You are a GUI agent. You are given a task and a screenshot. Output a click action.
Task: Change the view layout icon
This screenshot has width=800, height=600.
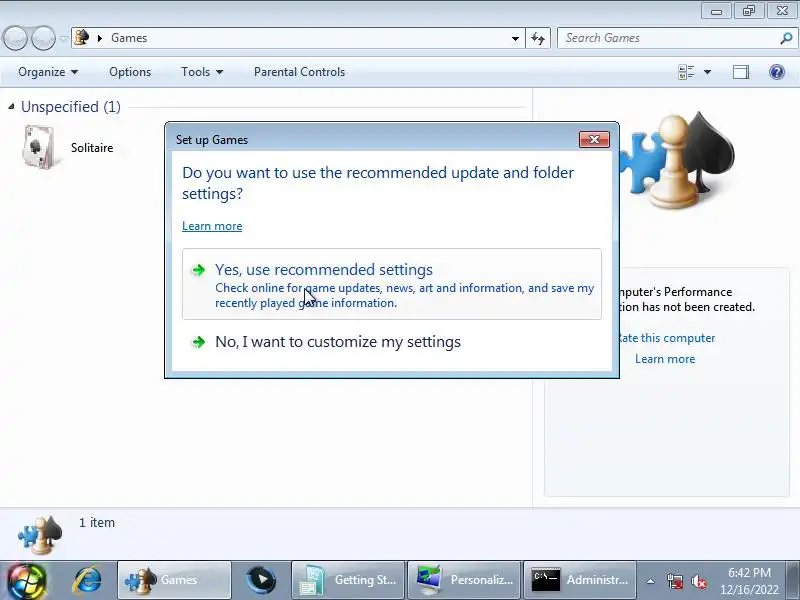[x=686, y=72]
